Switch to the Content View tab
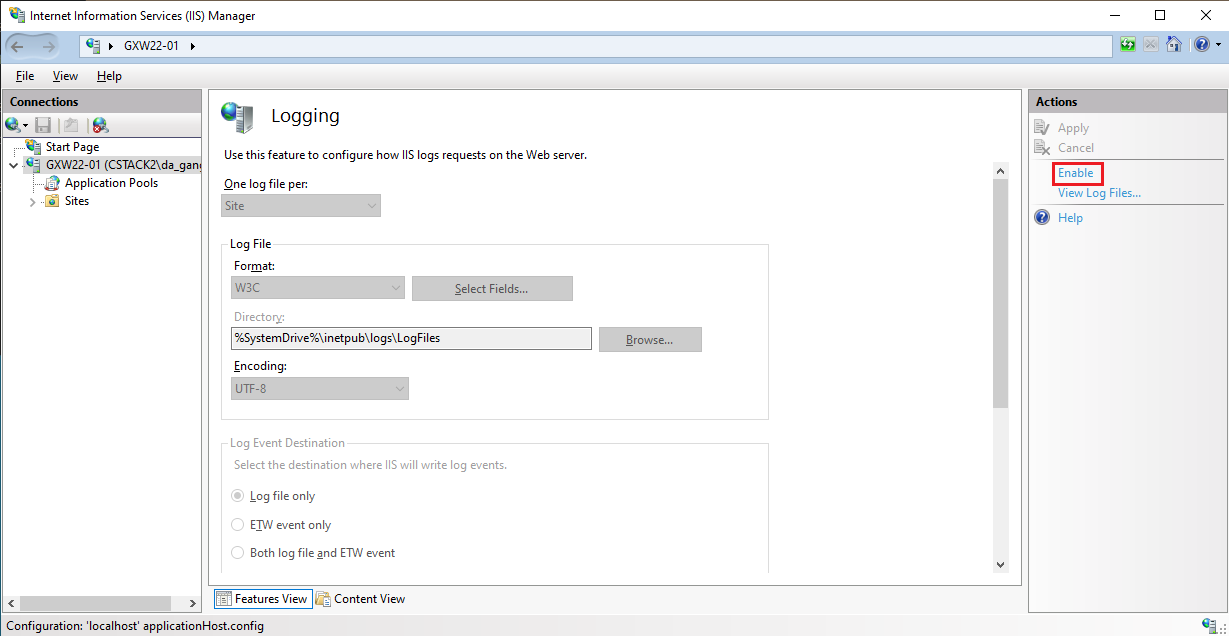The width and height of the screenshot is (1229, 636). [360, 599]
